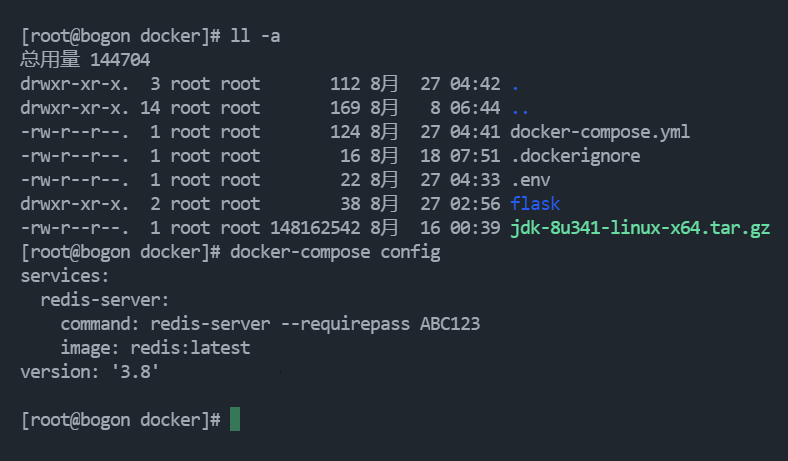Viewport: 788px width, 461px height.
Task: Click the 'll -a' command text
Action: (x=255, y=36)
